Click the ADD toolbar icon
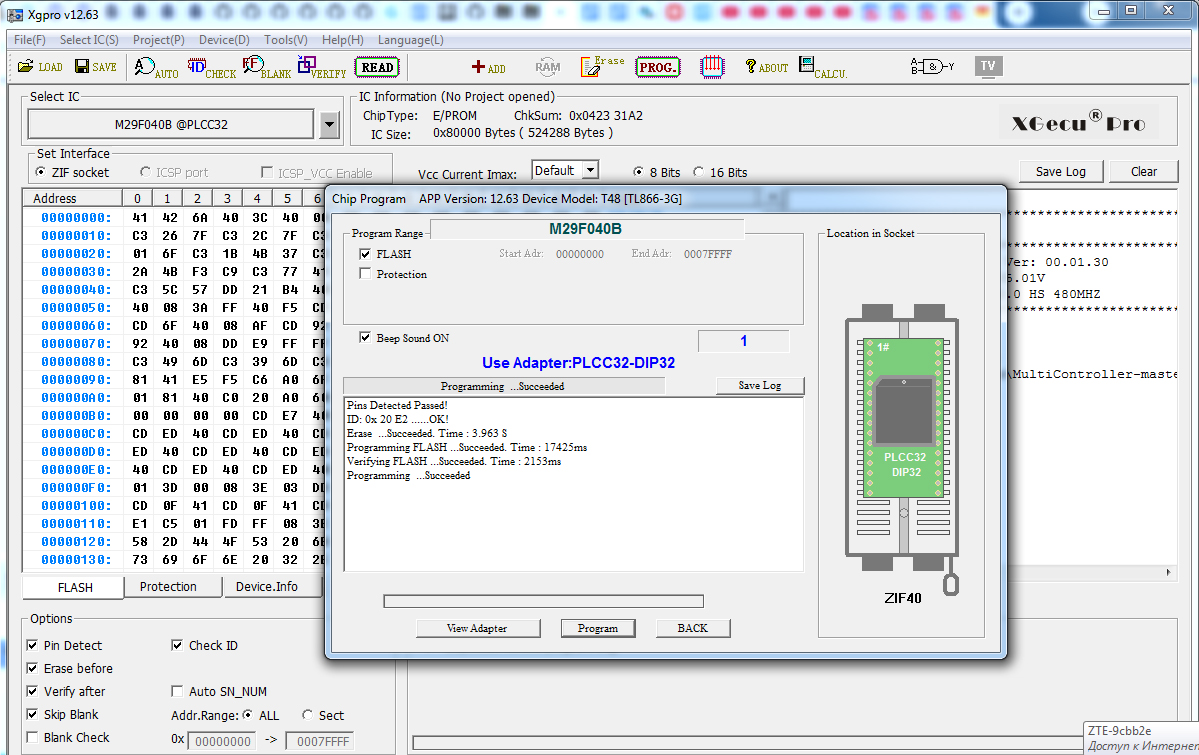Viewport: 1199px width, 755px height. [x=489, y=67]
